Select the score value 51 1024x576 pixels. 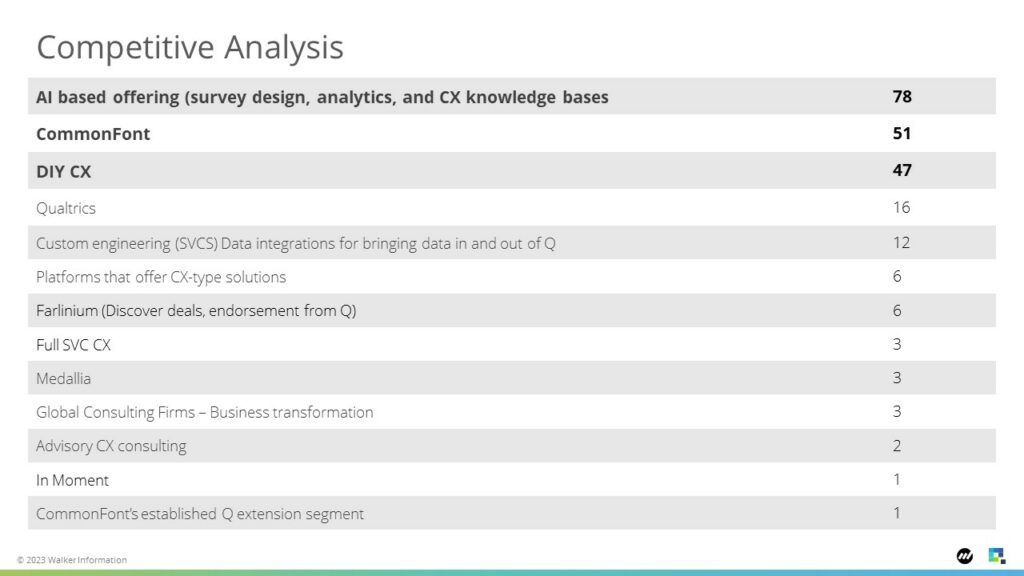(902, 133)
